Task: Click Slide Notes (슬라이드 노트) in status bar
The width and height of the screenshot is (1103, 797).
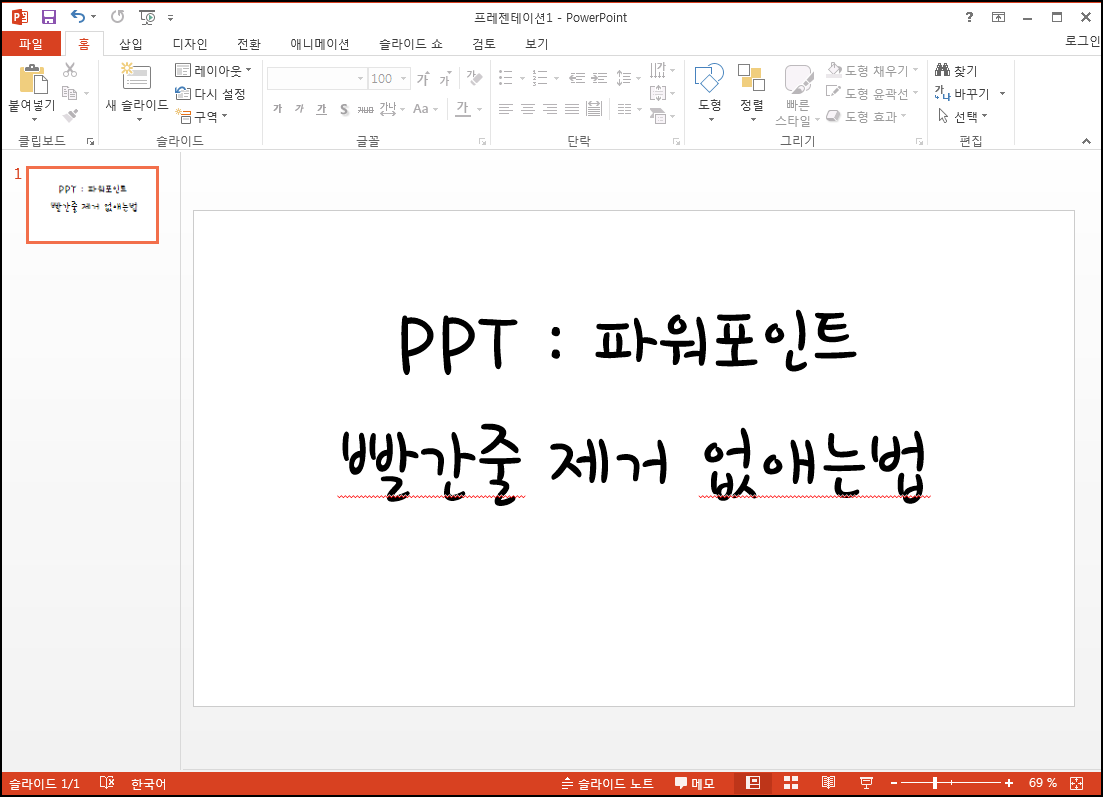Action: [x=608, y=783]
